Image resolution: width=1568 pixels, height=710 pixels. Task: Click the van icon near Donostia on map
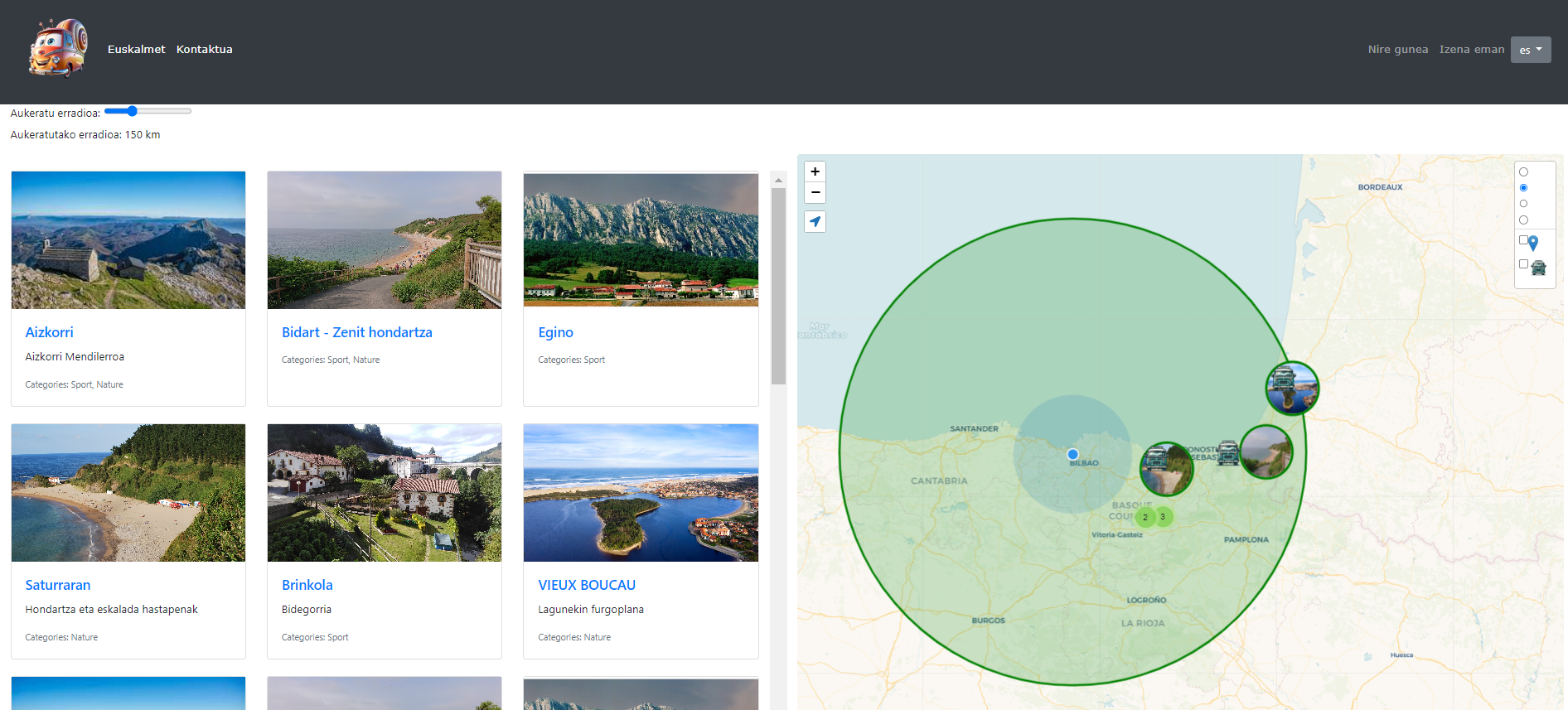(x=1228, y=453)
